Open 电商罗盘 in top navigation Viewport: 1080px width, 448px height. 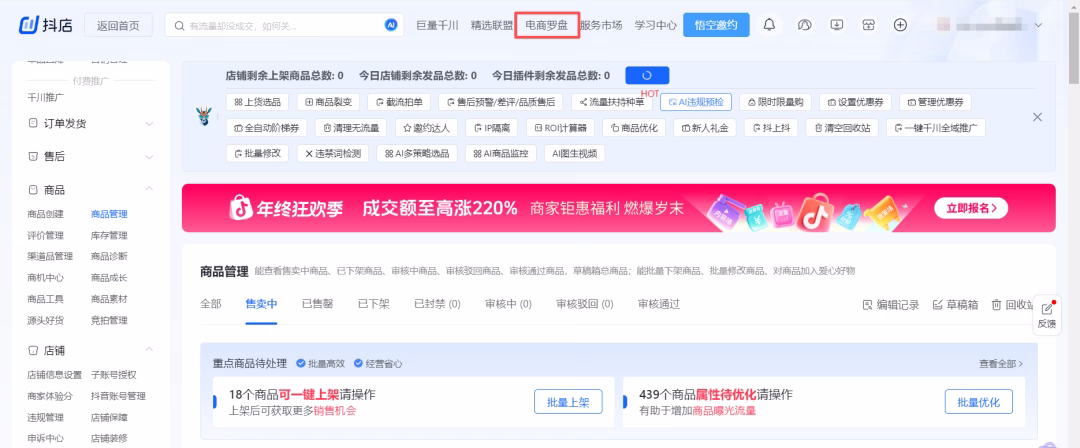547,26
